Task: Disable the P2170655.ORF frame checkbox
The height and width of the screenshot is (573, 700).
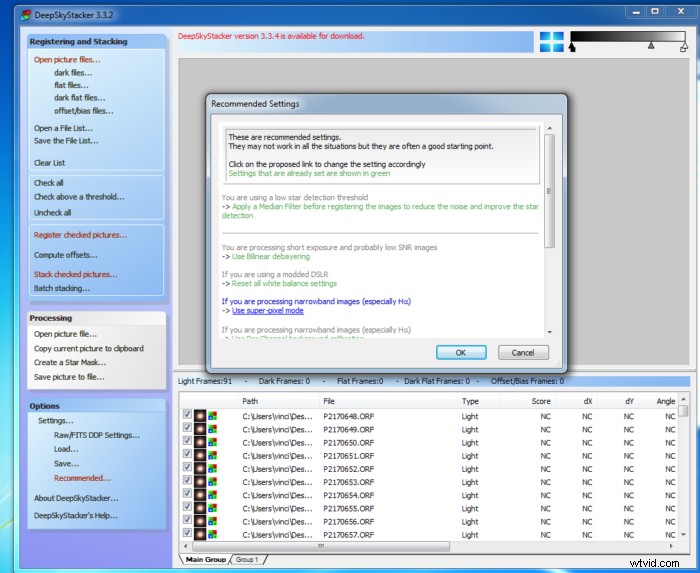Action: [187, 508]
